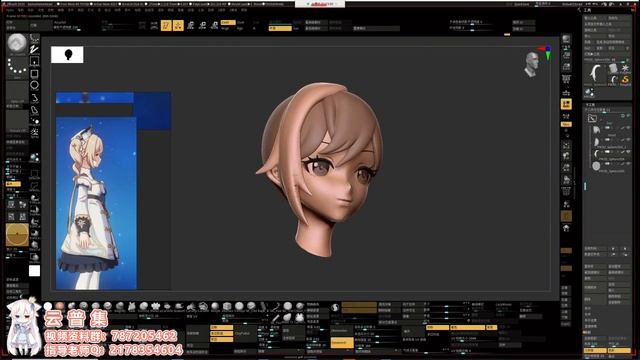Toggle eye of crescent third subtool

[x=628, y=152]
